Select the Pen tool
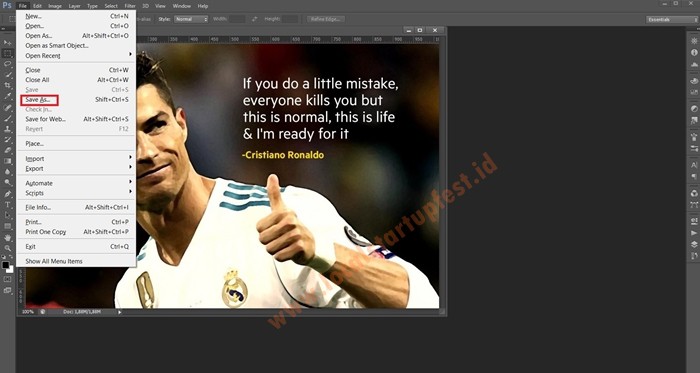The height and width of the screenshot is (373, 700). point(7,194)
